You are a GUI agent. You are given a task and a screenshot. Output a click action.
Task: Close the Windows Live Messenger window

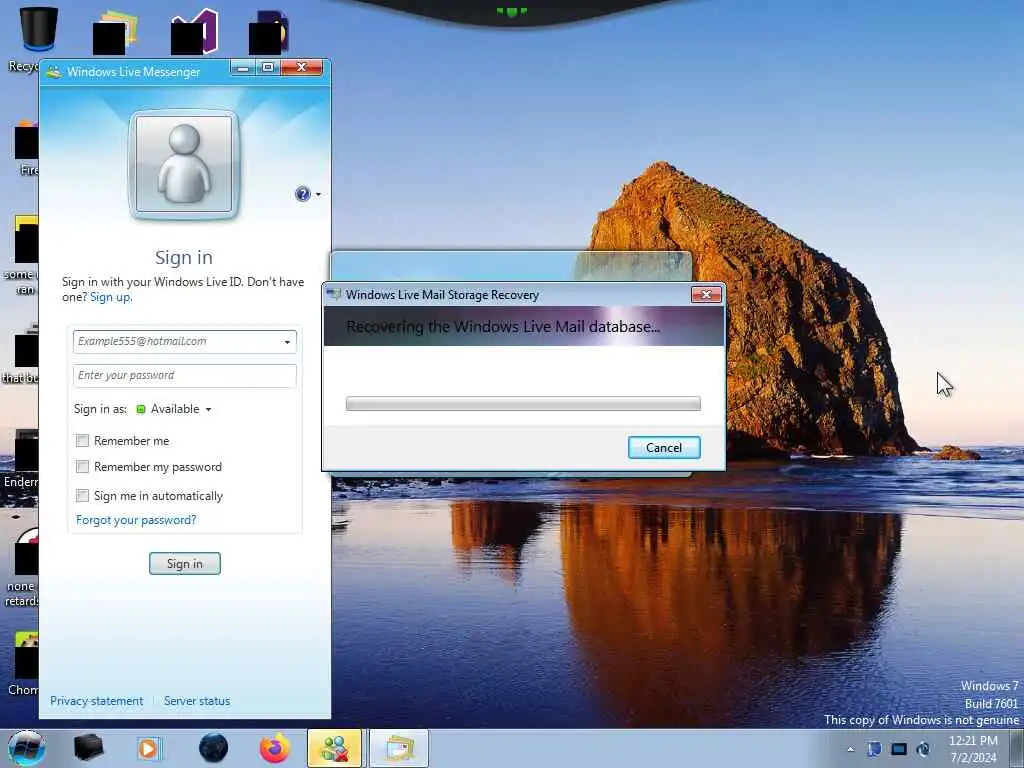(x=302, y=67)
